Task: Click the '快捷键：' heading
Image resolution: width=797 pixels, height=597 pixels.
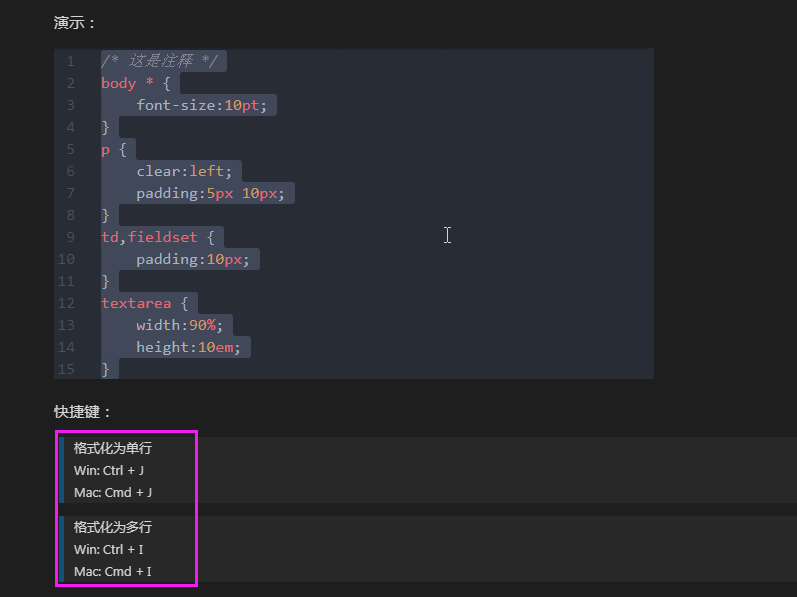Action: [x=82, y=412]
